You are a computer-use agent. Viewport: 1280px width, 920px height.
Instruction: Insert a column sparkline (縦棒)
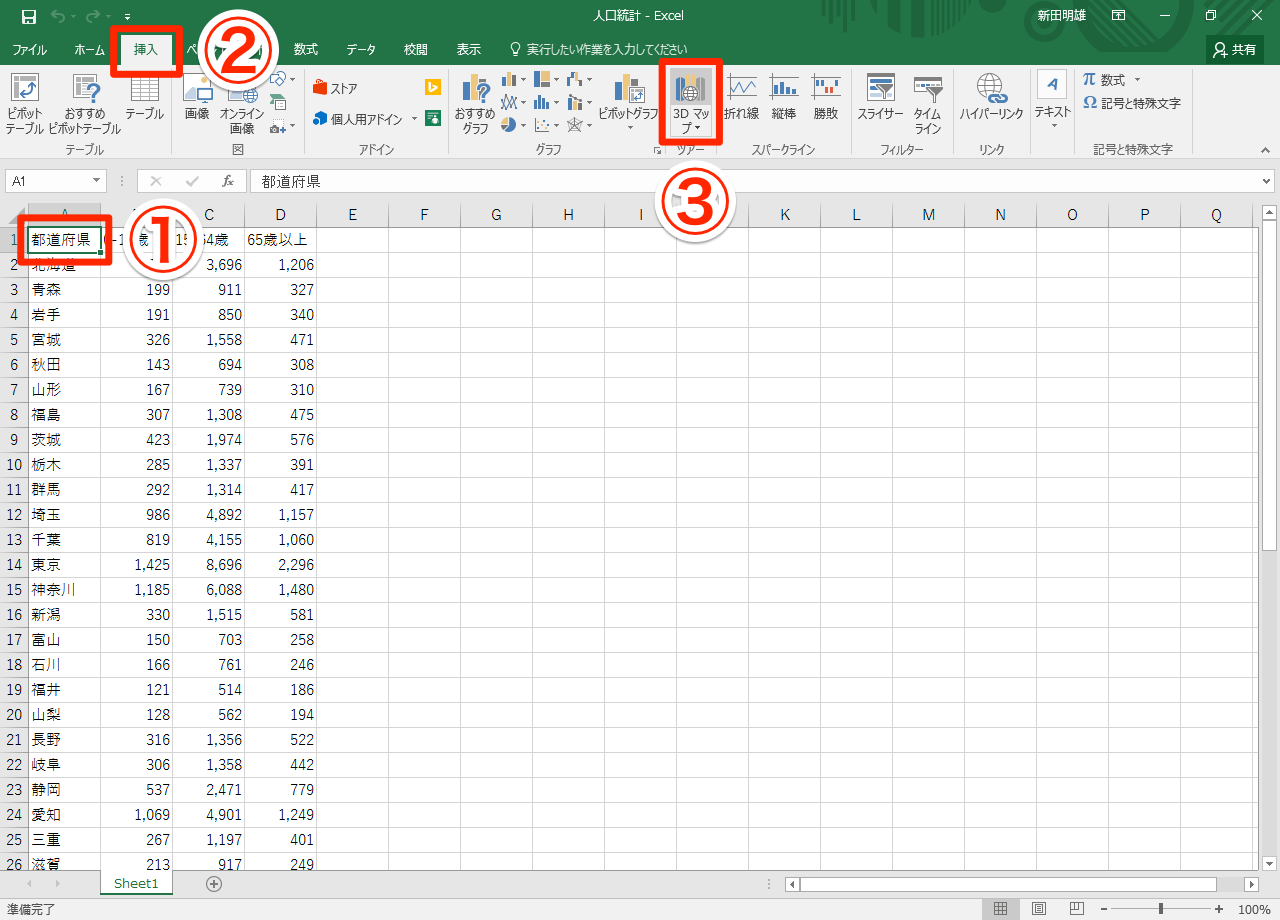pos(784,98)
